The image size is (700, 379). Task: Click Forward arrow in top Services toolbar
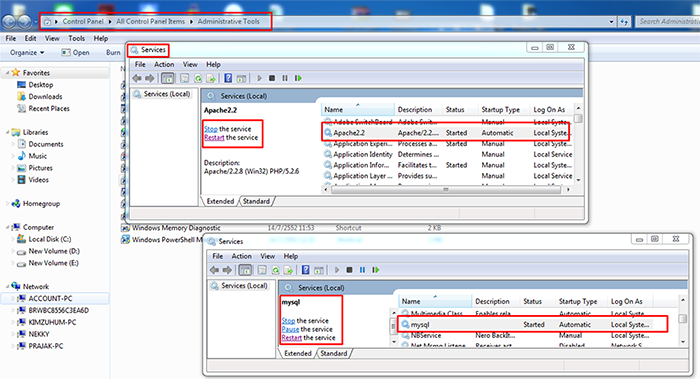click(150, 78)
